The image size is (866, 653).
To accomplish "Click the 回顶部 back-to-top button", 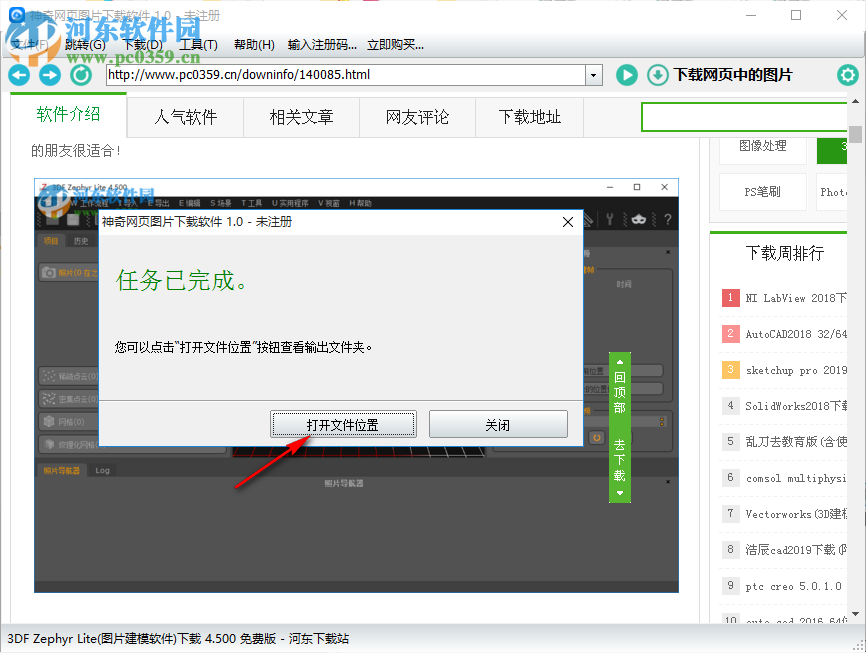I will (x=619, y=391).
